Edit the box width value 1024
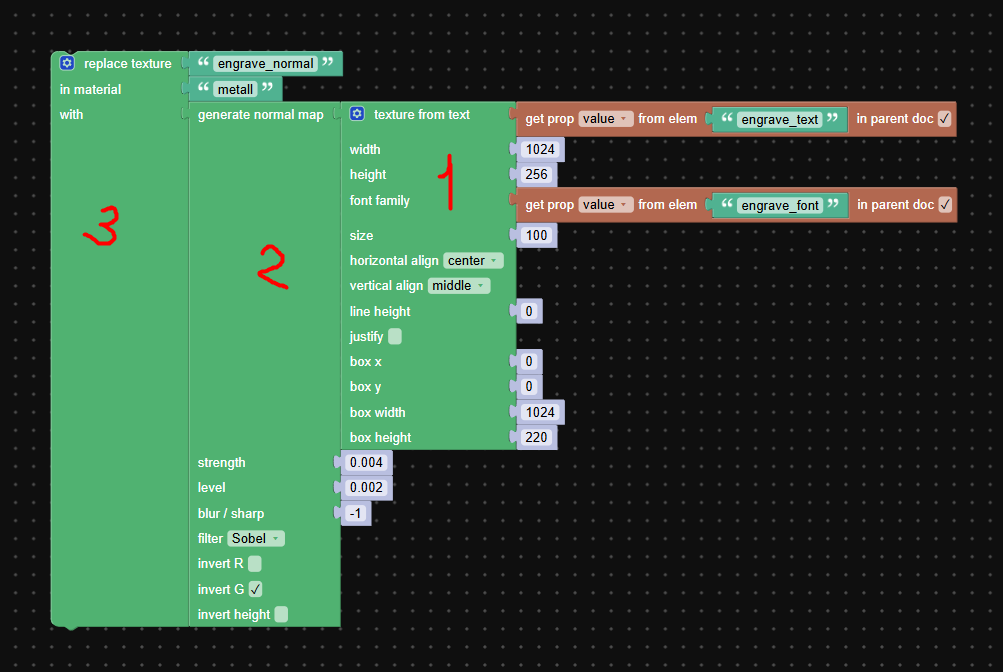1003x672 pixels. coord(540,412)
